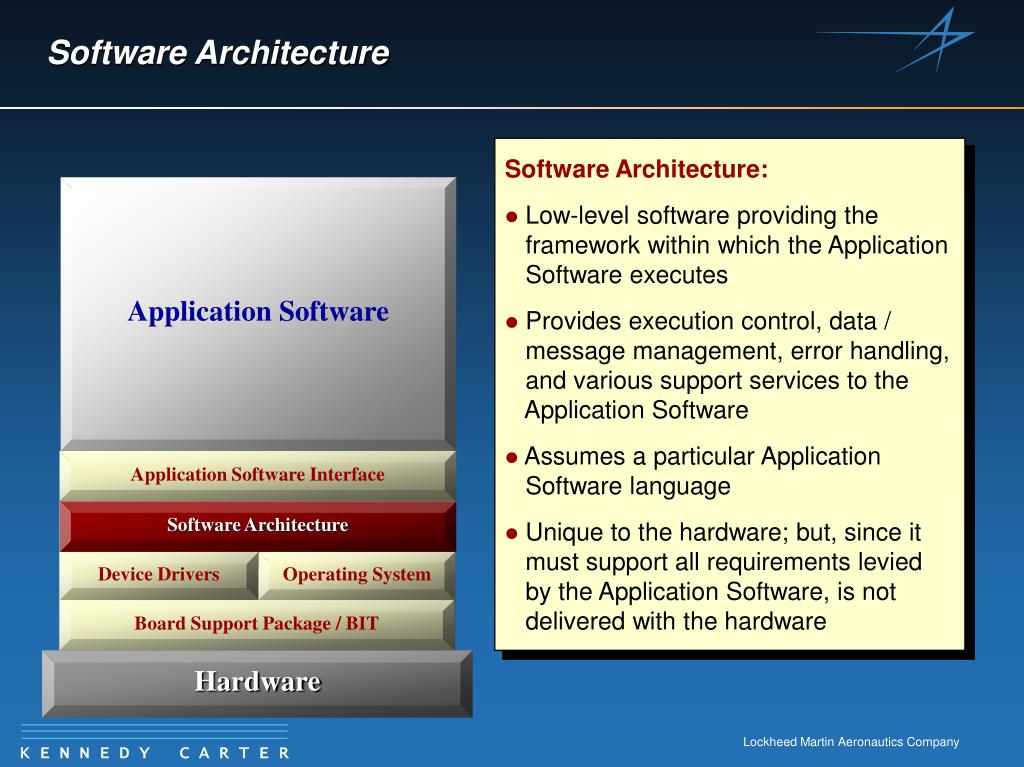This screenshot has height=767, width=1024.
Task: Click the Kennedy Carter logo text
Action: pyautogui.click(x=155, y=753)
